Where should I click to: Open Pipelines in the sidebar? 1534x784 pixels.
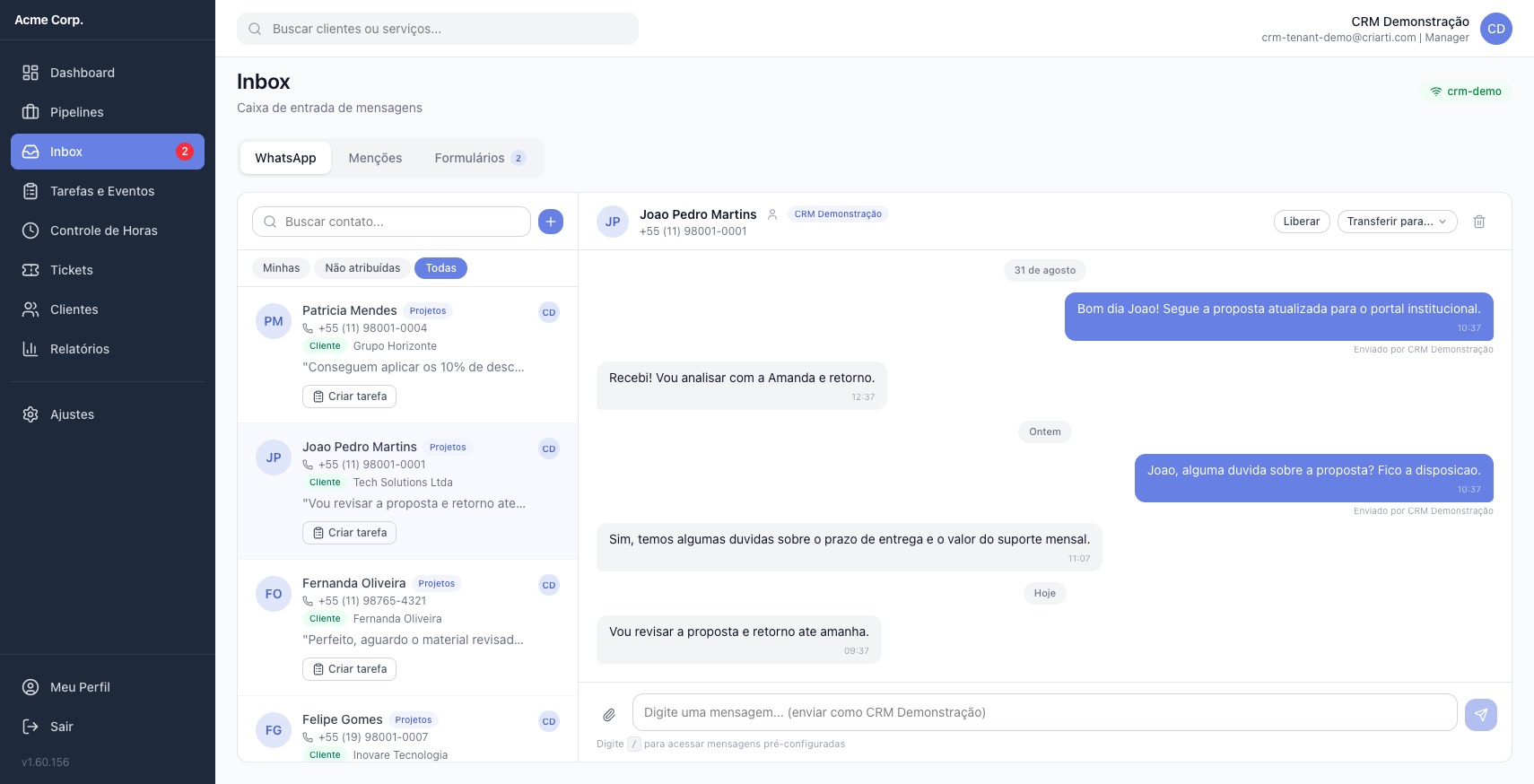[x=108, y=112]
